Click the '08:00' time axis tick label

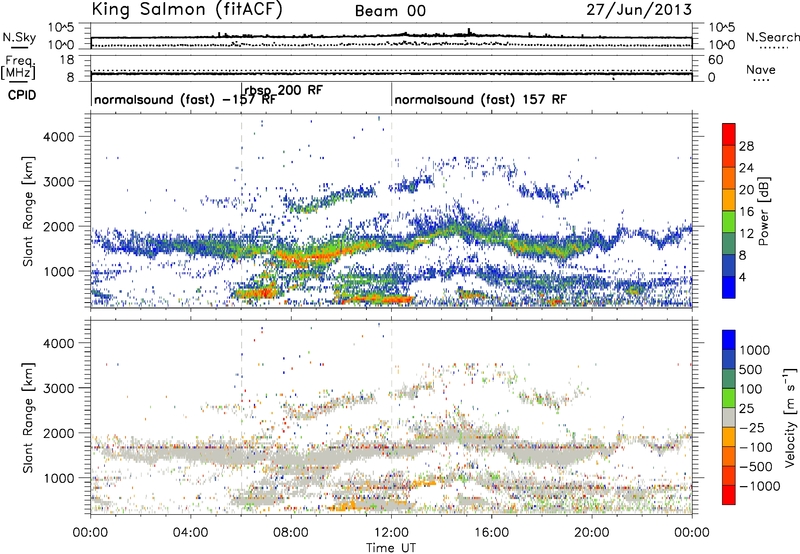(x=291, y=533)
